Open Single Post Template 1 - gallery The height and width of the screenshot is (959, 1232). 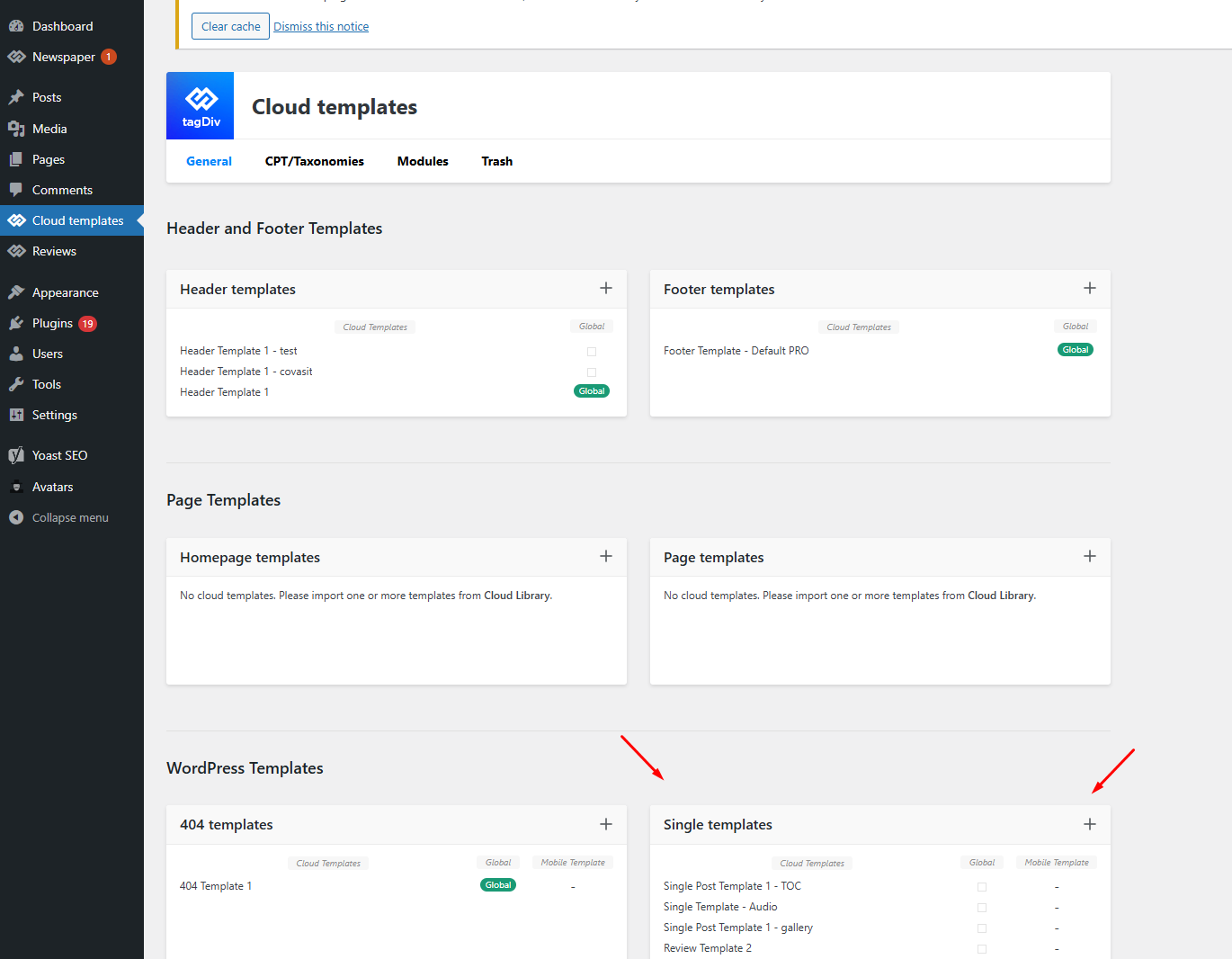coord(738,928)
